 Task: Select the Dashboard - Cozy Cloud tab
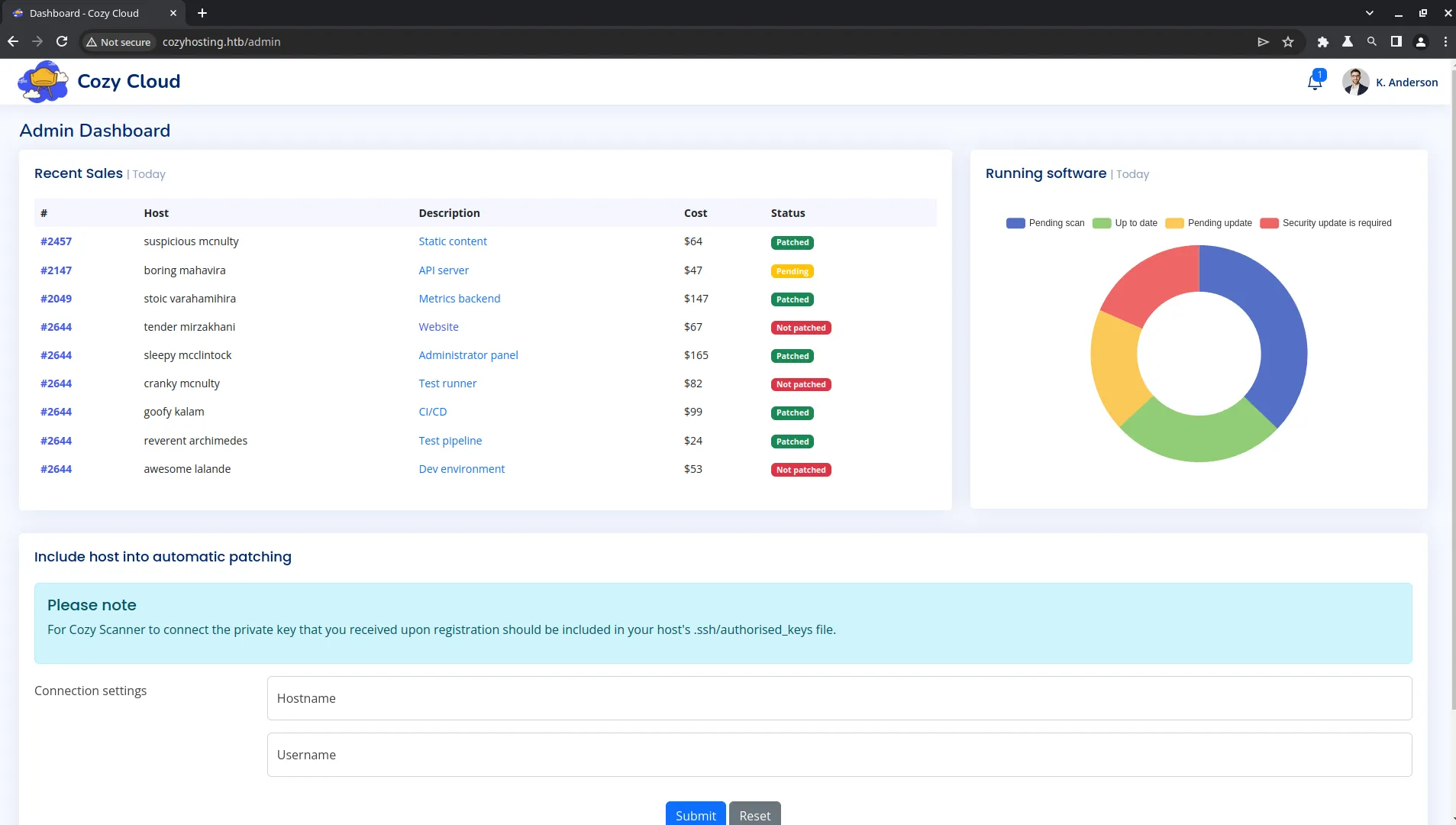(x=84, y=13)
